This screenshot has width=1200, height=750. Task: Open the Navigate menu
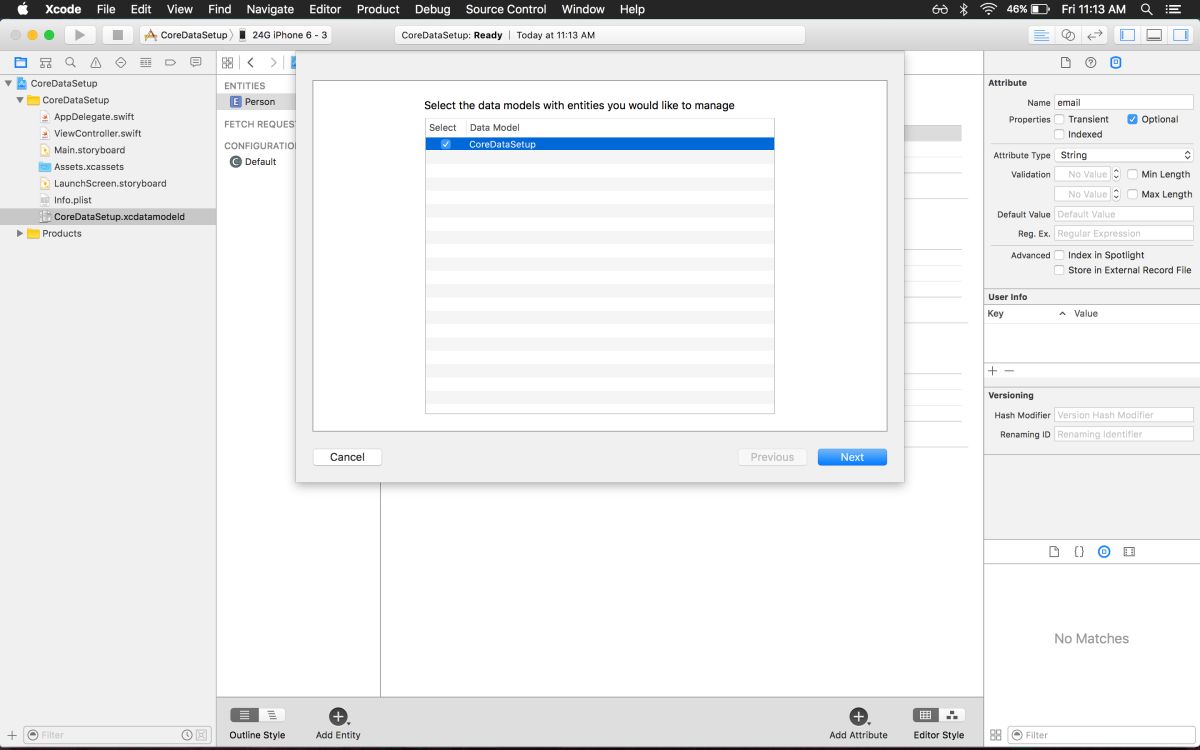click(270, 9)
